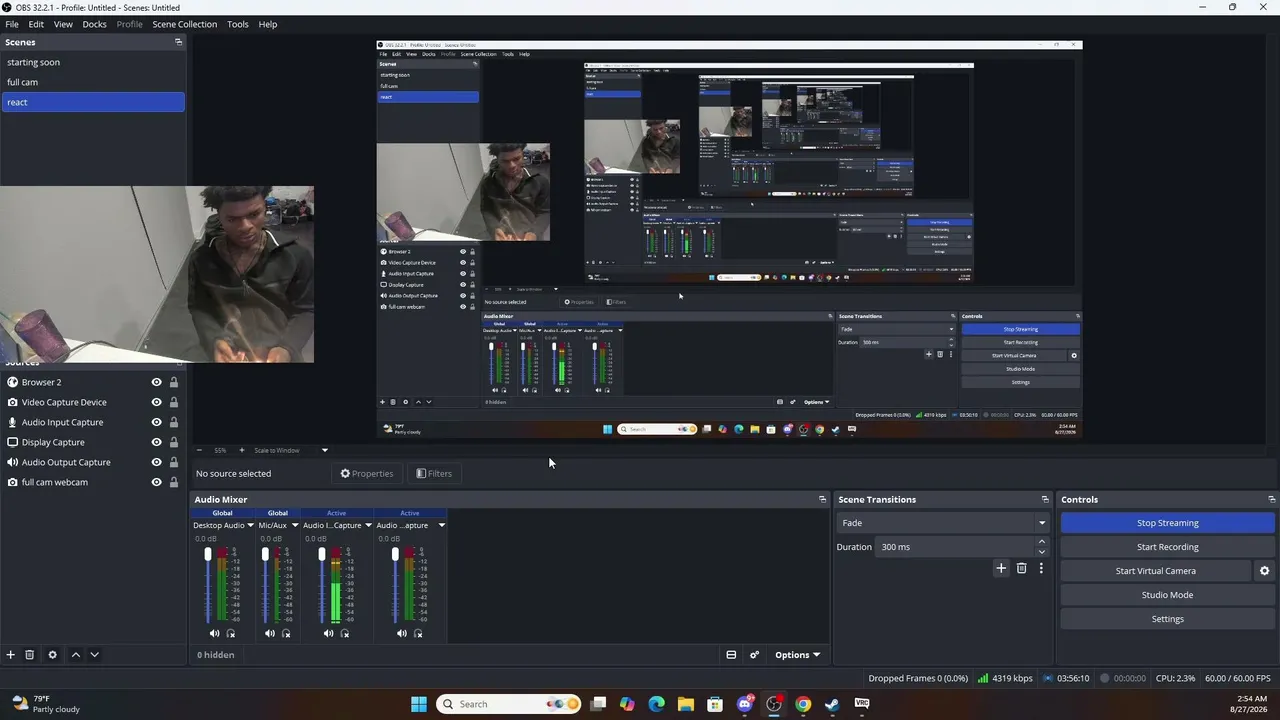The width and height of the screenshot is (1280, 720).
Task: Hide the Video Capture Device source
Action: 156,402
